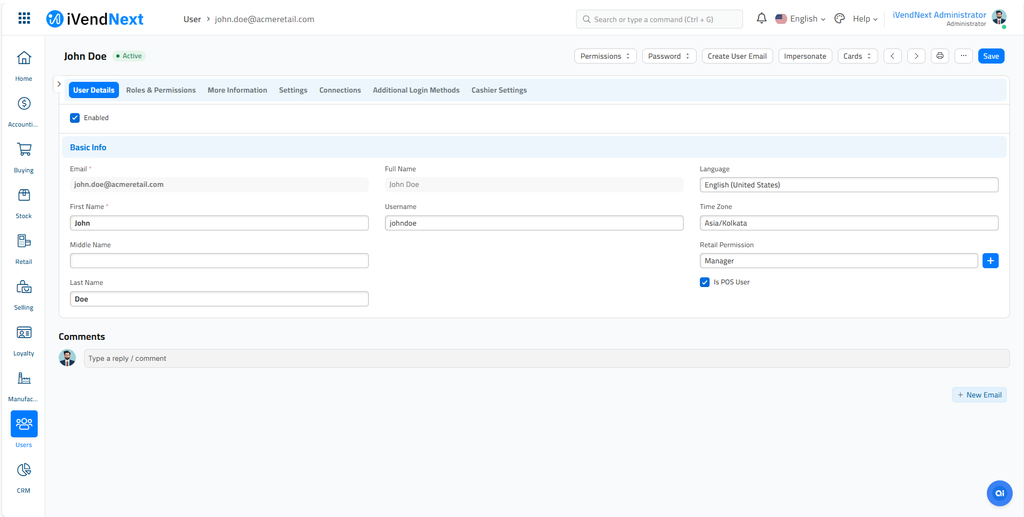Click the Impersonate button
The width and height of the screenshot is (1024, 517).
(x=805, y=56)
